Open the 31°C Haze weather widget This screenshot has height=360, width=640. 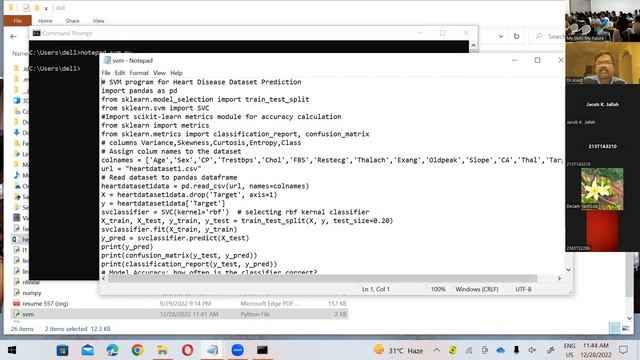click(x=398, y=350)
